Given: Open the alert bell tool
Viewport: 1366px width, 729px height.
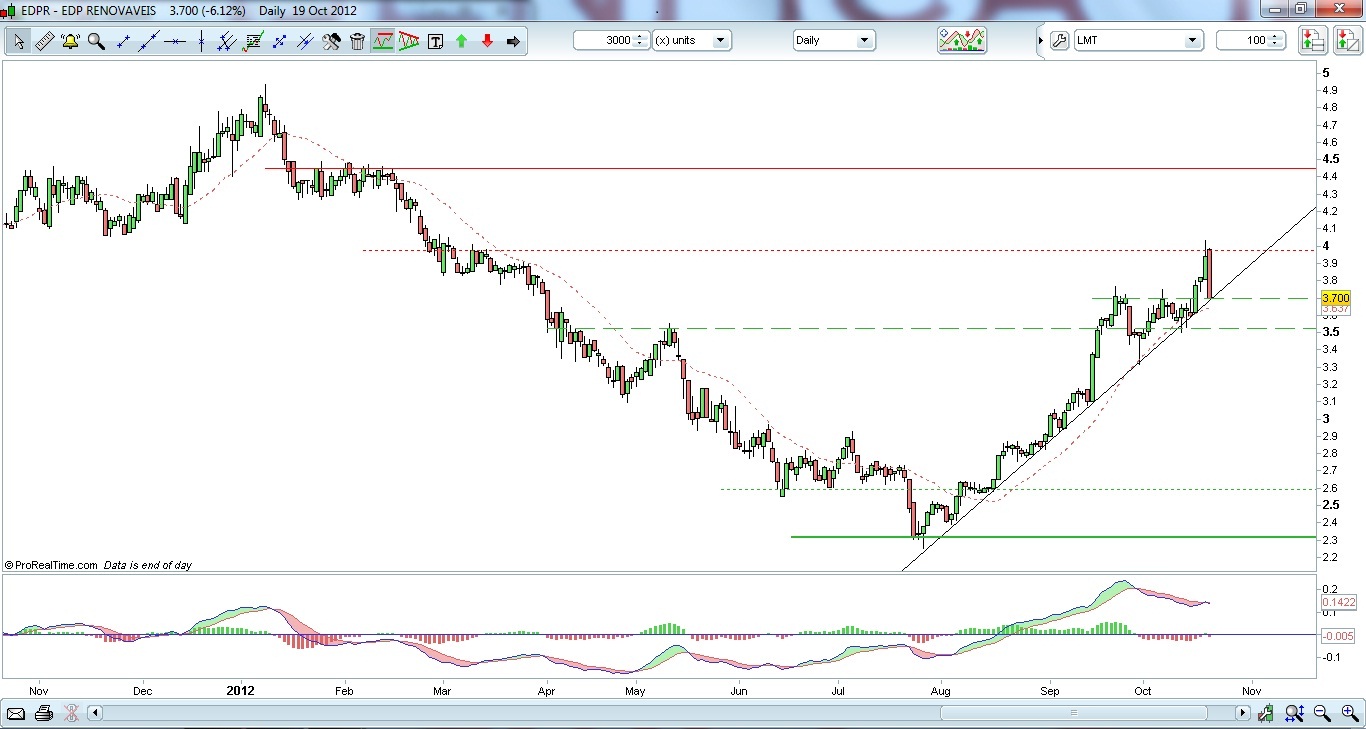Looking at the screenshot, I should [x=70, y=41].
